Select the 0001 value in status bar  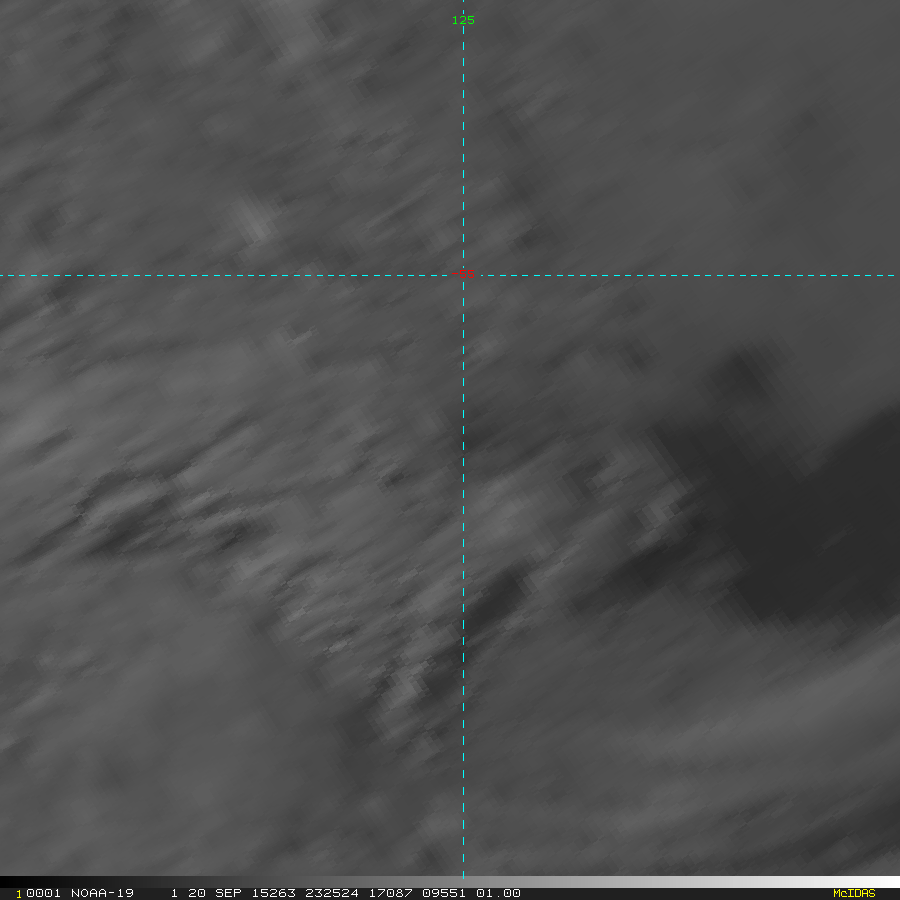pos(44,893)
